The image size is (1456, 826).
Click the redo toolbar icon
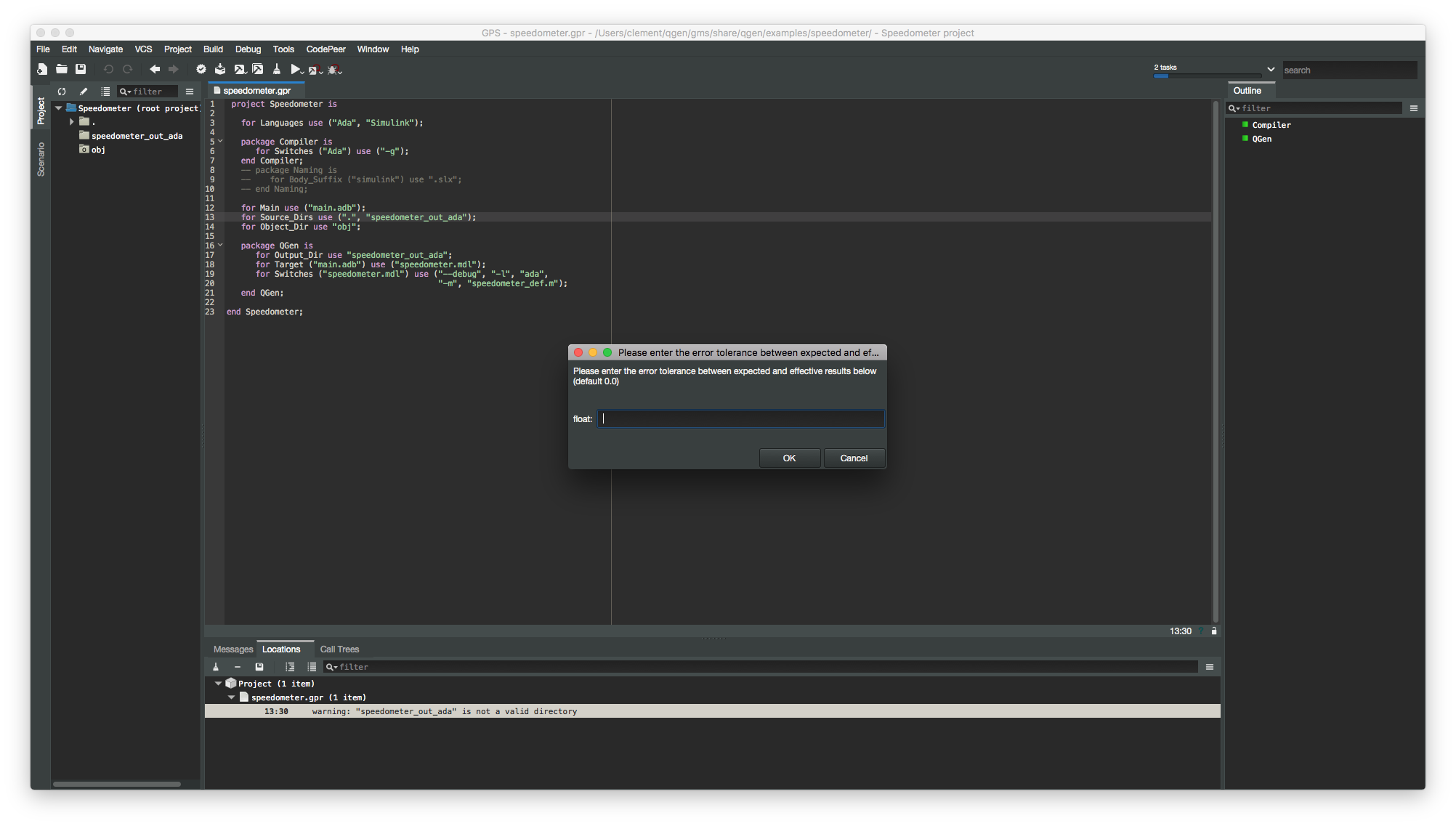127,69
